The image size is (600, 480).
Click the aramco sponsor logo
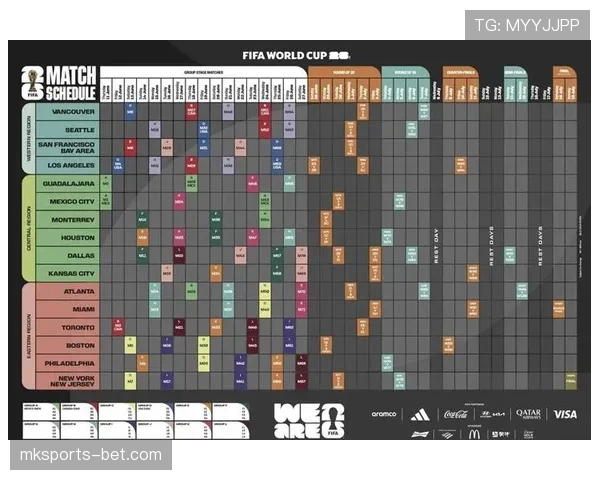pyautogui.click(x=383, y=414)
